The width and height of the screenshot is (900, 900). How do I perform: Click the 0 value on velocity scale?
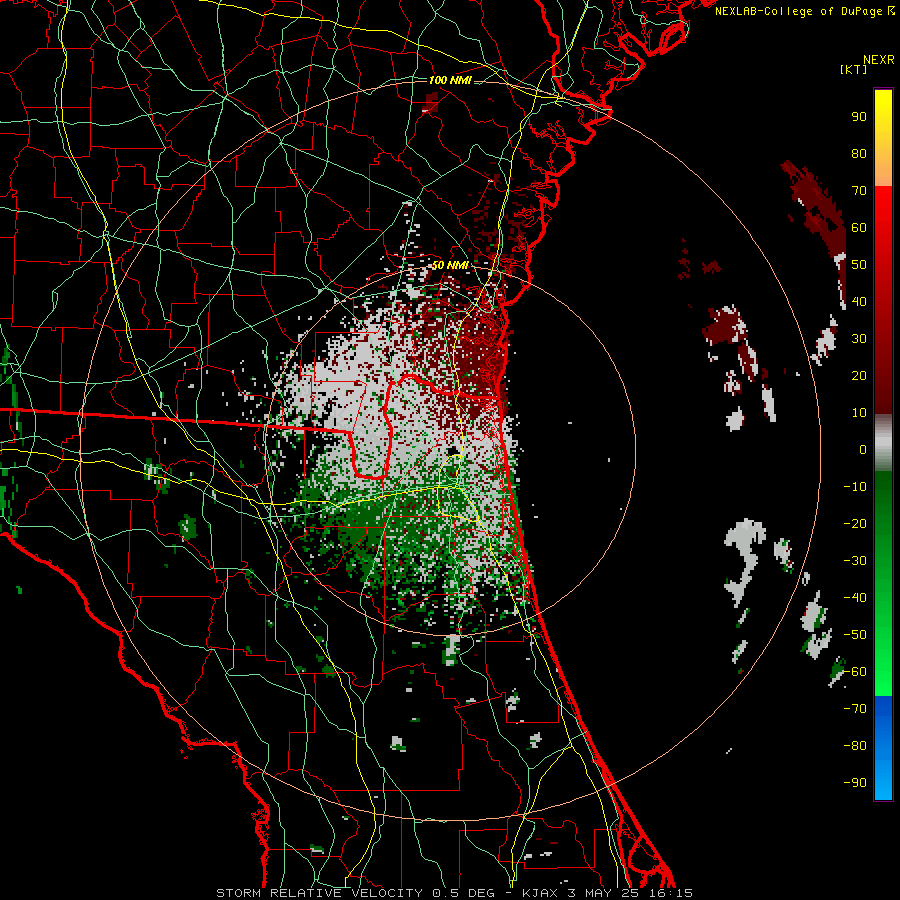click(x=863, y=449)
